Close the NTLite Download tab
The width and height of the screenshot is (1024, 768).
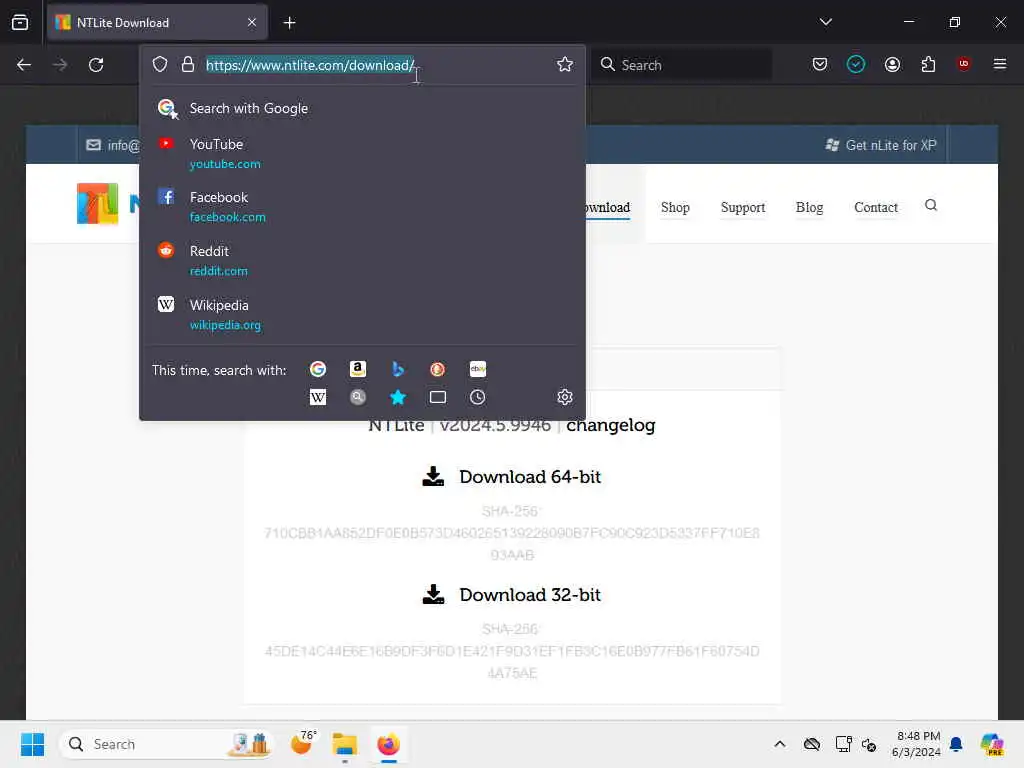[x=252, y=22]
